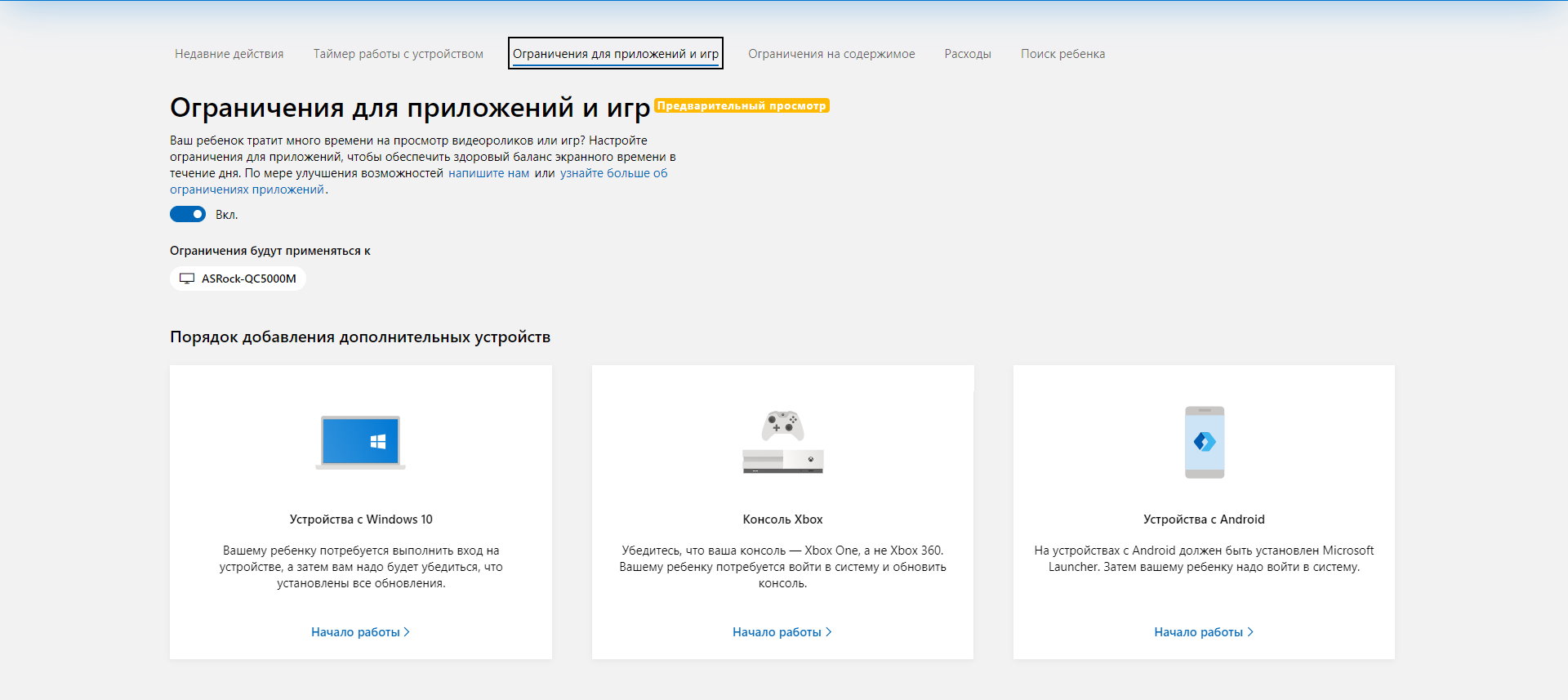Open Начало работы under Устройства с Android
Image resolution: width=1568 pixels, height=700 pixels.
[1204, 632]
